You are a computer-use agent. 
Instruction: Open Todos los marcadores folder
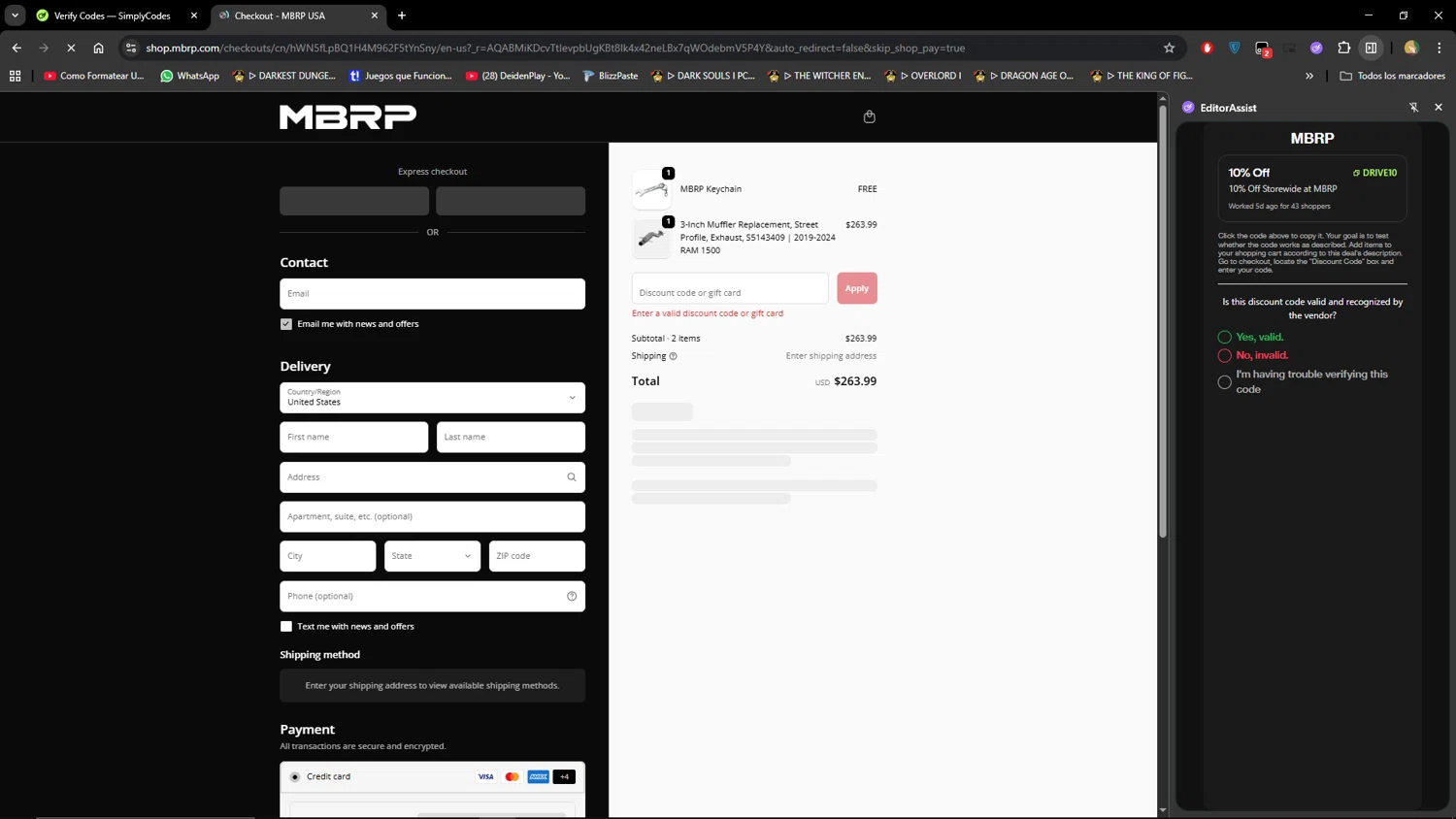pos(1392,76)
